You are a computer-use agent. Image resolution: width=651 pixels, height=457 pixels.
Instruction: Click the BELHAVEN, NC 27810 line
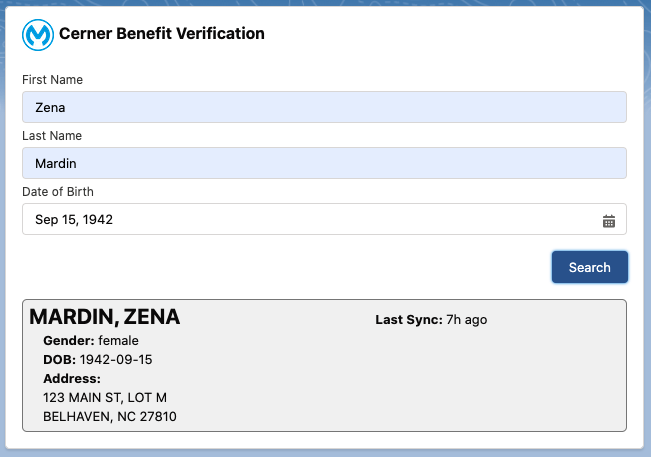coord(110,416)
